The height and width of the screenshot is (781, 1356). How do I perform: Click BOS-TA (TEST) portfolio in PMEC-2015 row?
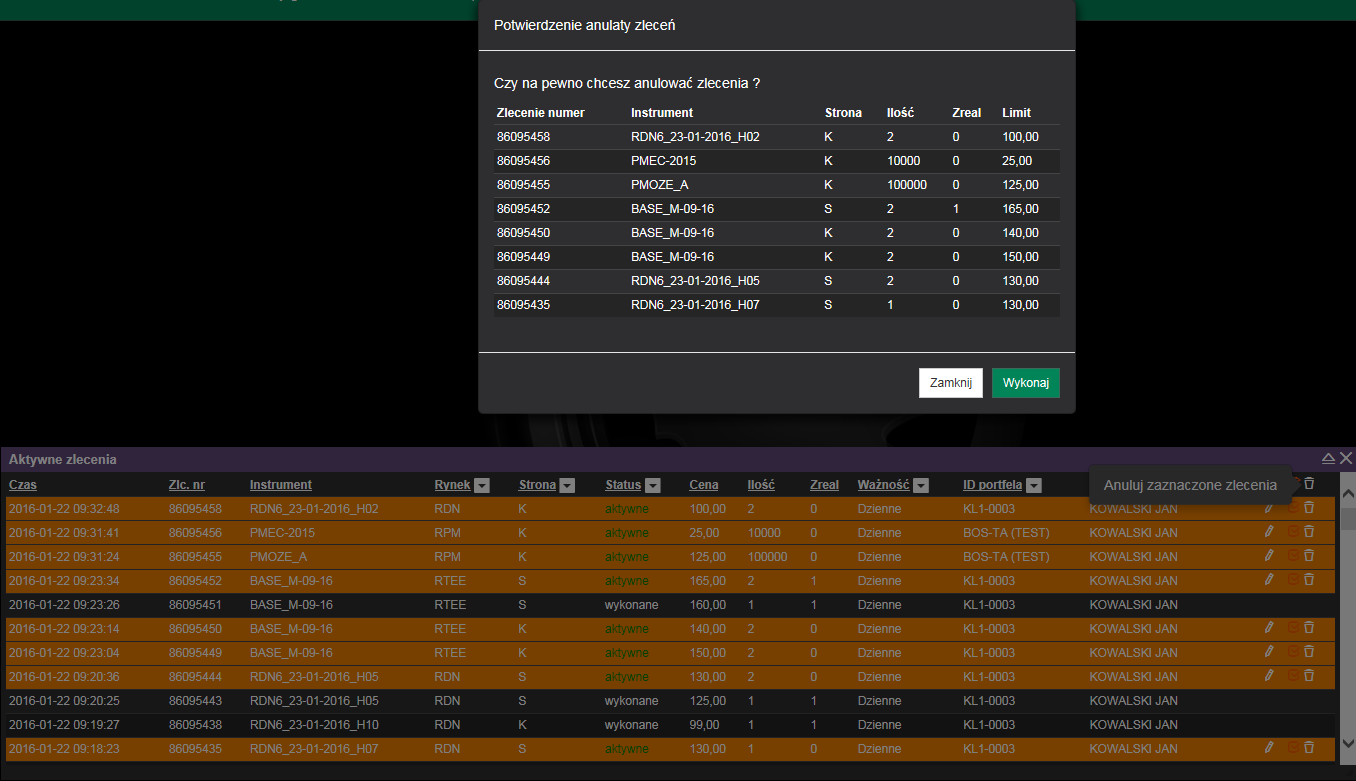point(1006,533)
